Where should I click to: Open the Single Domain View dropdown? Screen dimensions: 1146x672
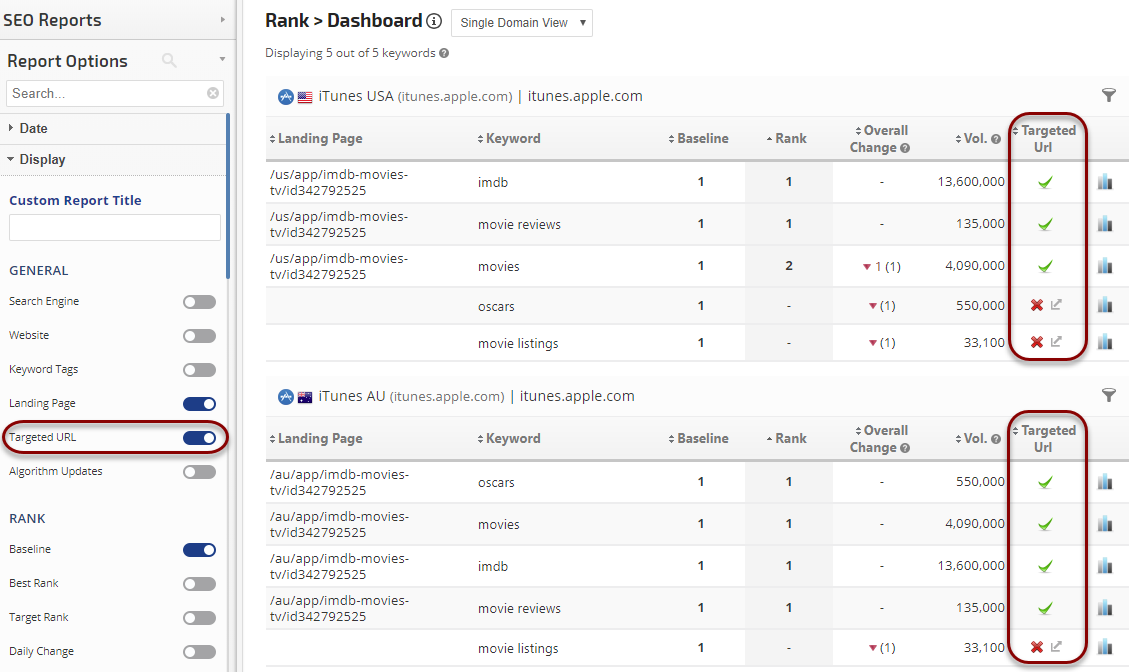pos(522,23)
